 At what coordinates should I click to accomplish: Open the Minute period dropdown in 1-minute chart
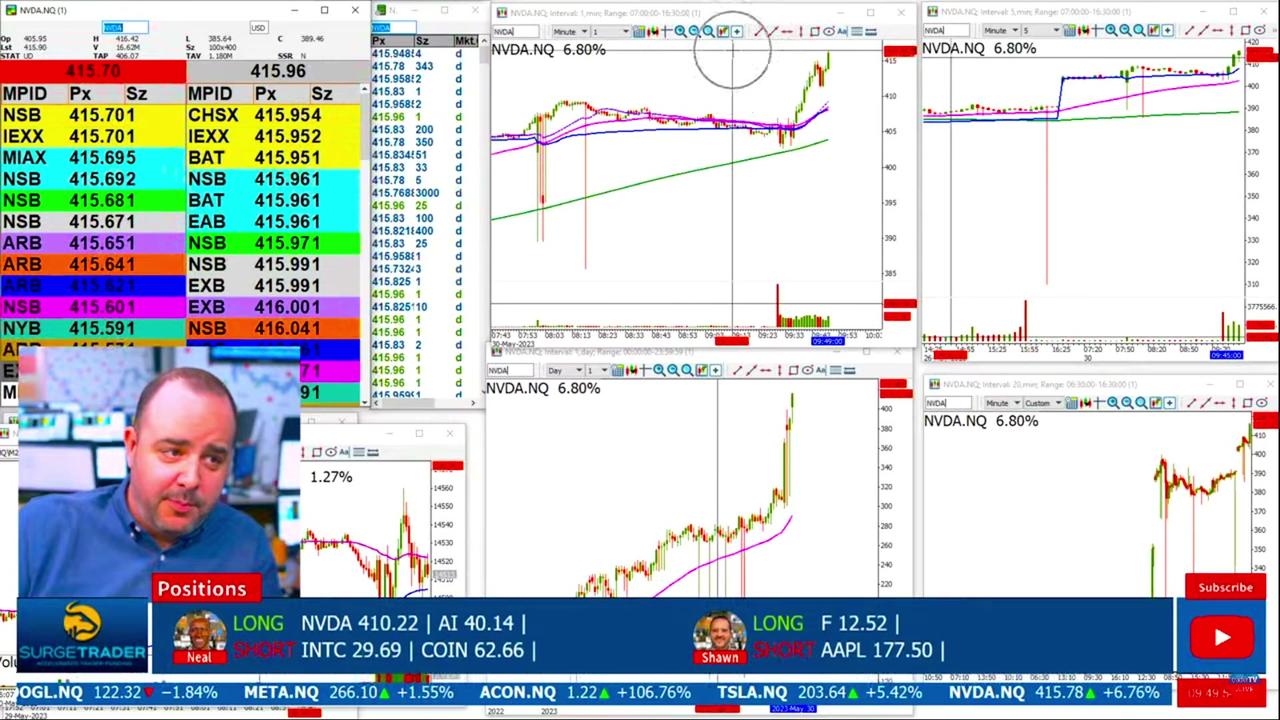click(570, 32)
